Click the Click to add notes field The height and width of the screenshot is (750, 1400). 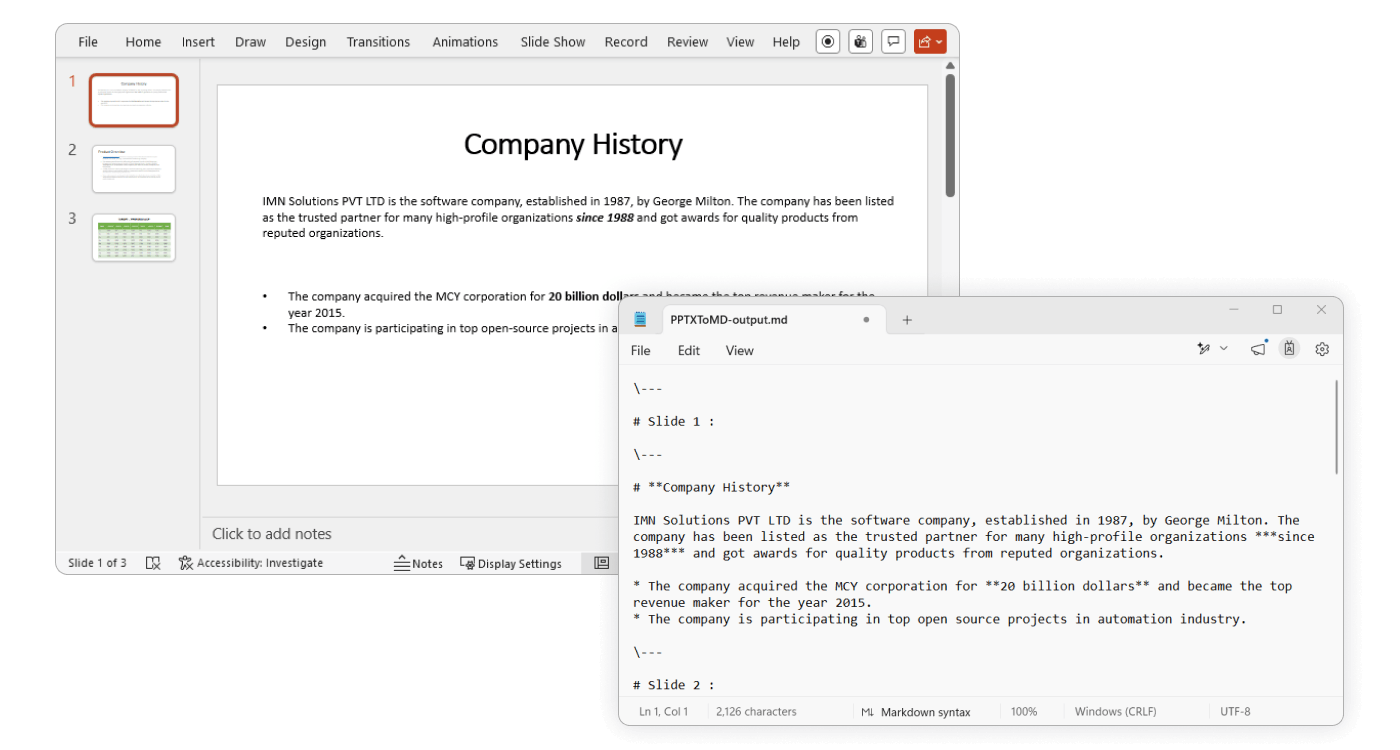tap(272, 534)
